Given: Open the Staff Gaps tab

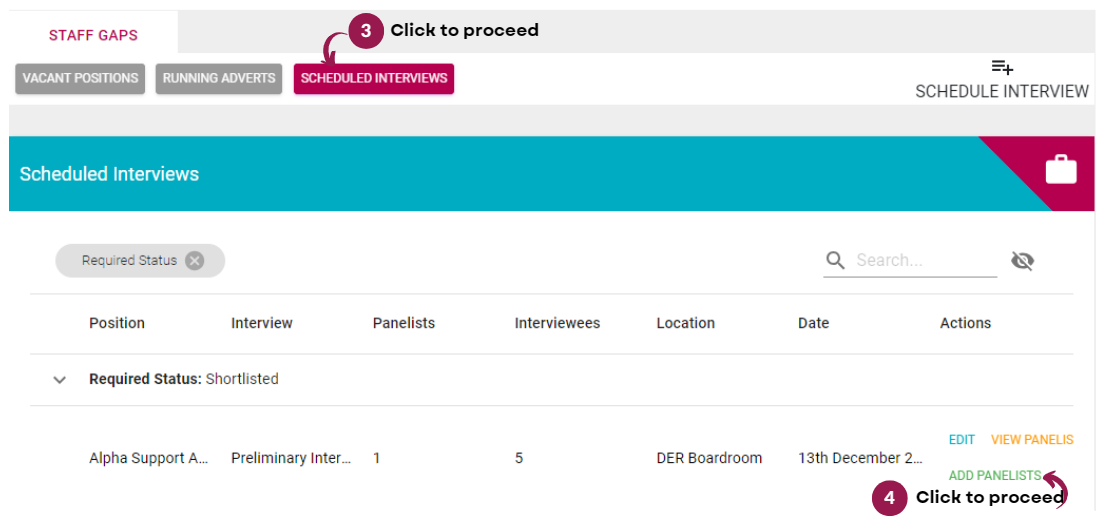Looking at the screenshot, I should 93,35.
